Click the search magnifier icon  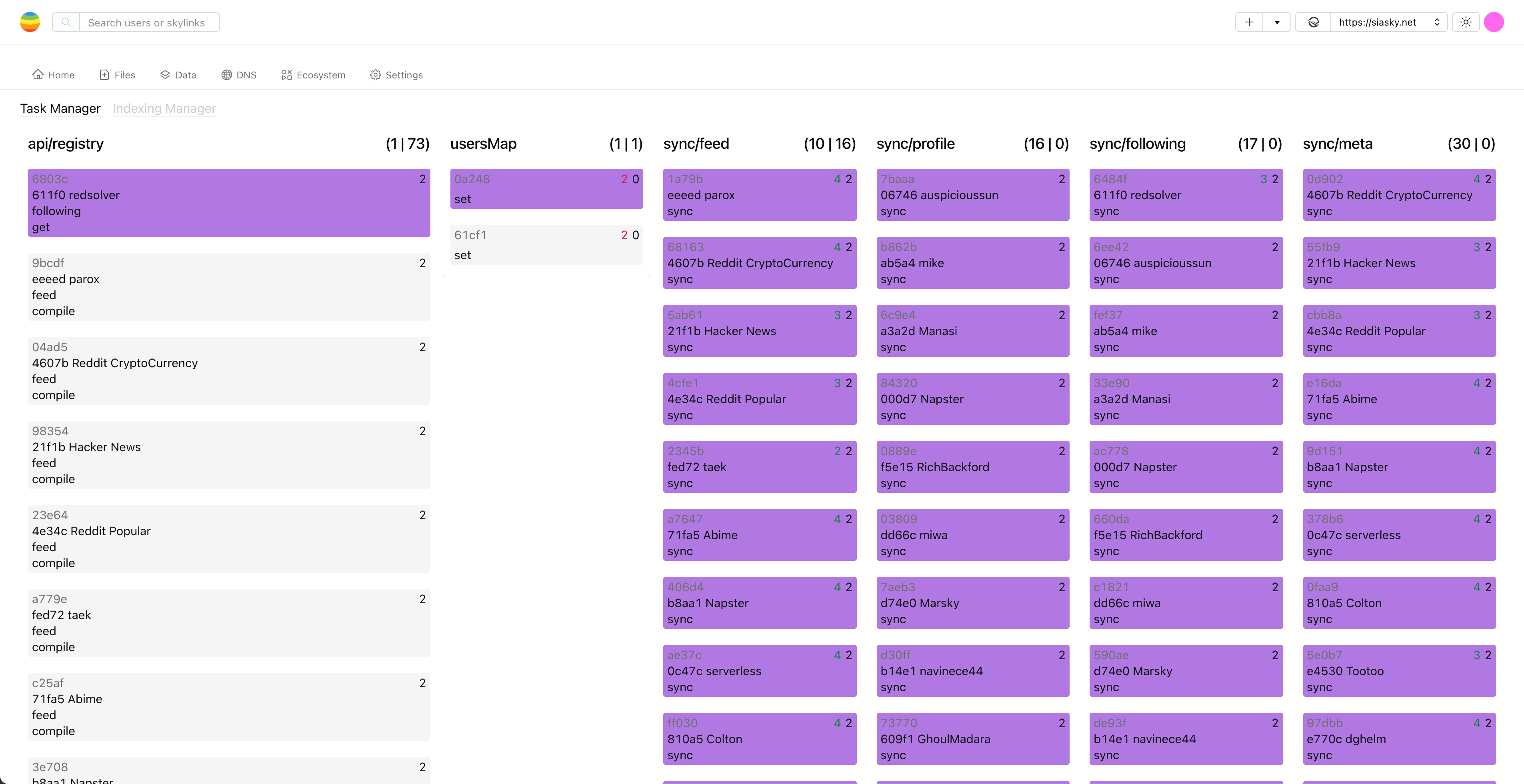coord(66,22)
